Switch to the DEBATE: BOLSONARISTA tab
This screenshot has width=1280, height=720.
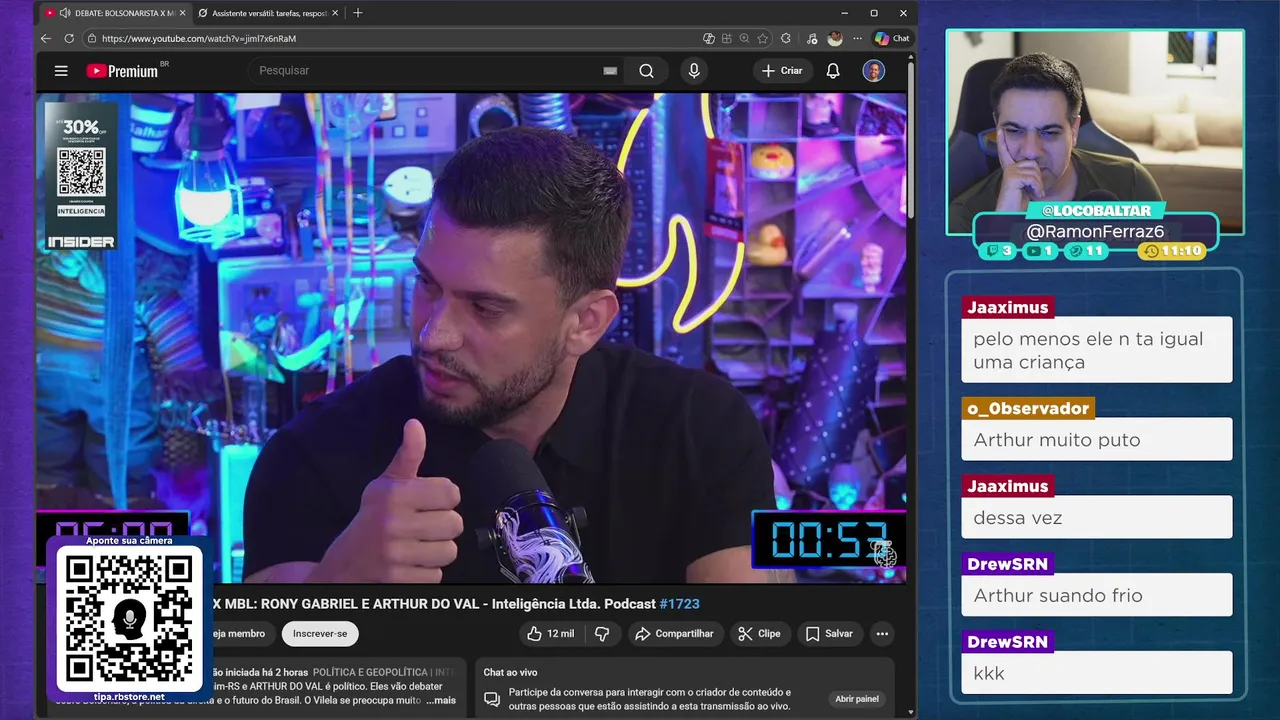[x=115, y=13]
